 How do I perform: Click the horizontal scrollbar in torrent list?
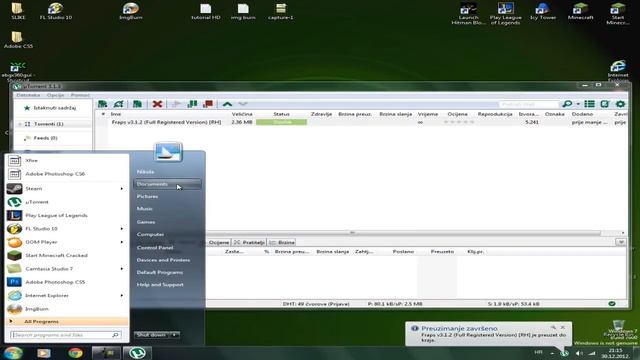[352, 233]
